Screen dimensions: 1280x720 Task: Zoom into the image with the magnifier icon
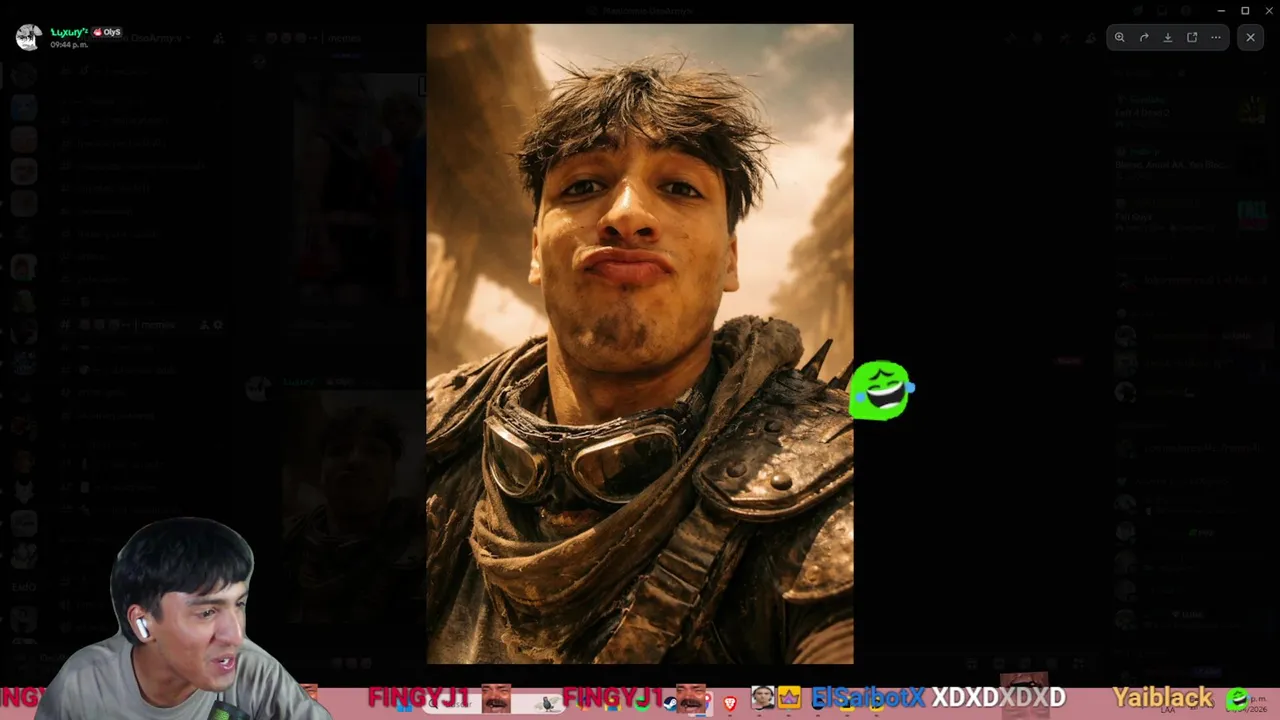(x=1120, y=37)
